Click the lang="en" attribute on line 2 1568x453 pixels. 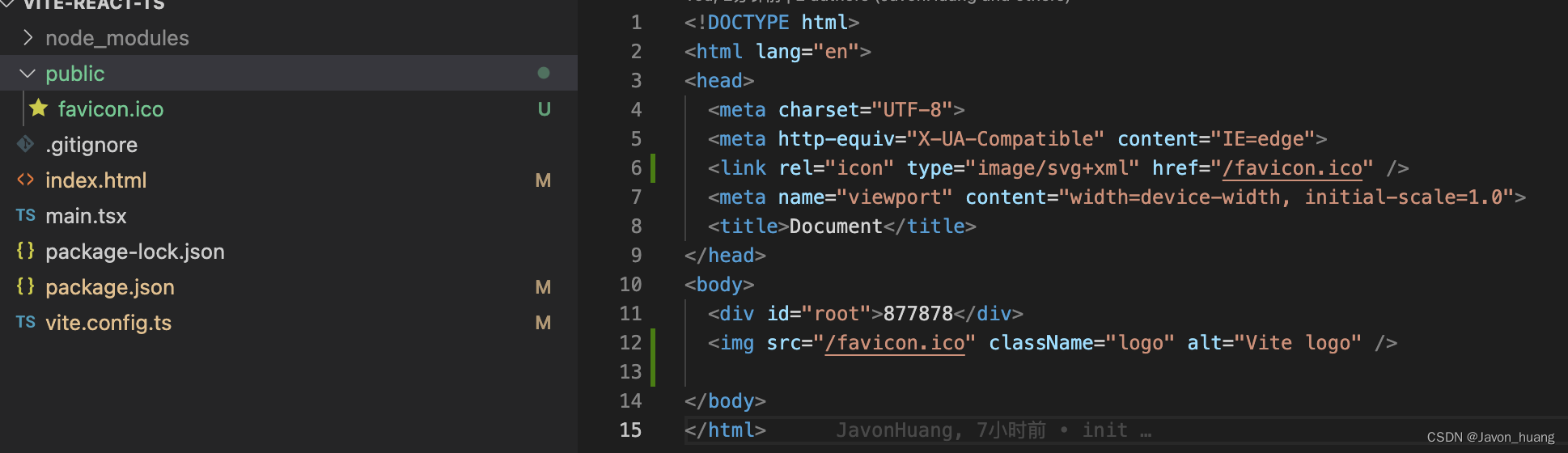click(x=807, y=52)
